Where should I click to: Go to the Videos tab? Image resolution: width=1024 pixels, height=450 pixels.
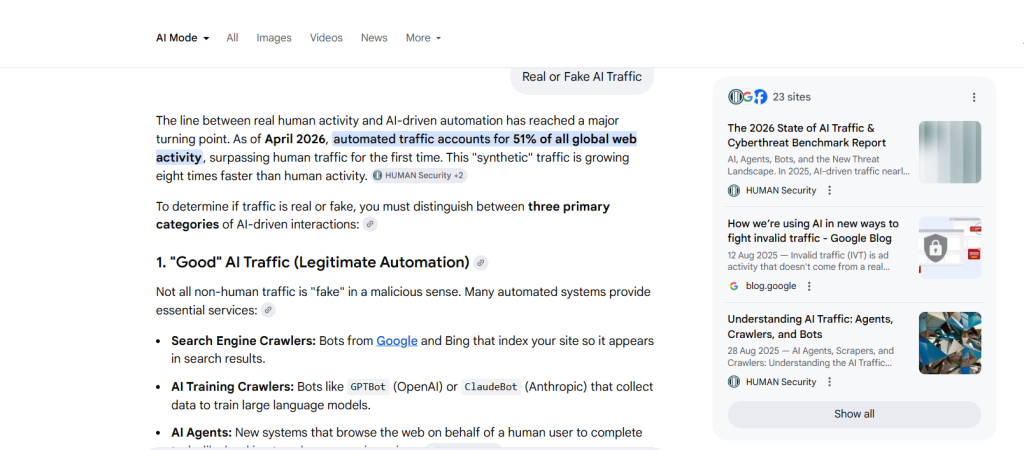(x=326, y=38)
